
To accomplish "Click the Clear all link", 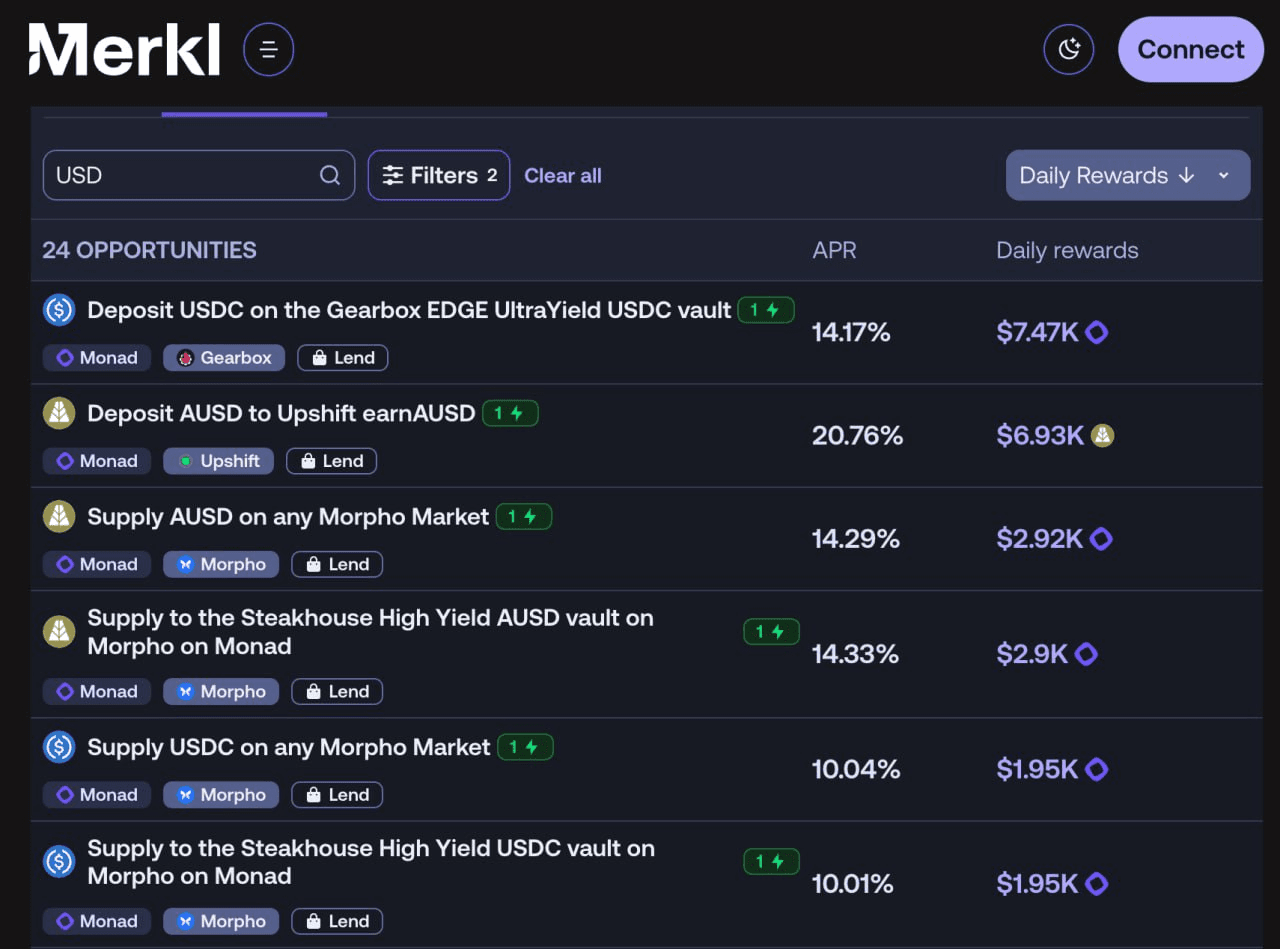I will 563,176.
